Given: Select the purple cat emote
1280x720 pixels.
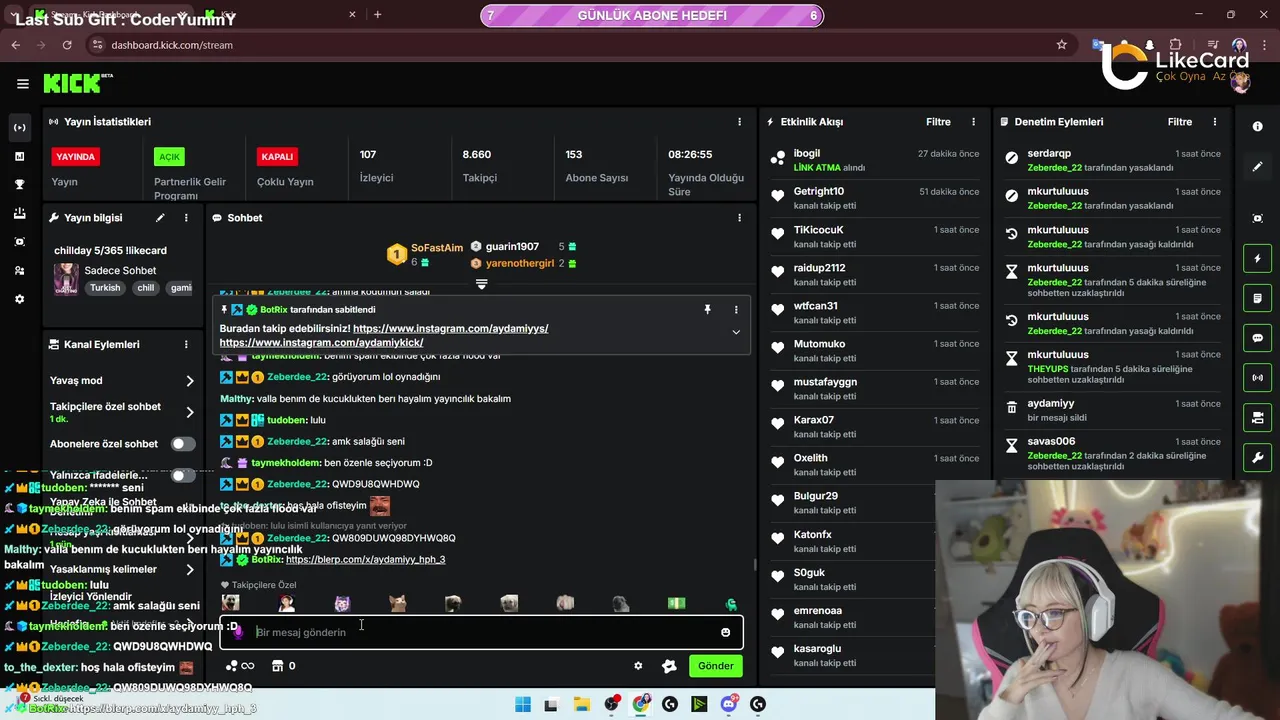Looking at the screenshot, I should tap(342, 603).
